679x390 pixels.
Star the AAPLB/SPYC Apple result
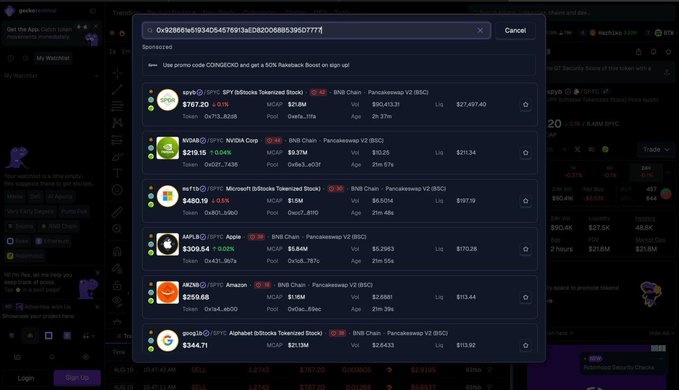coord(525,249)
